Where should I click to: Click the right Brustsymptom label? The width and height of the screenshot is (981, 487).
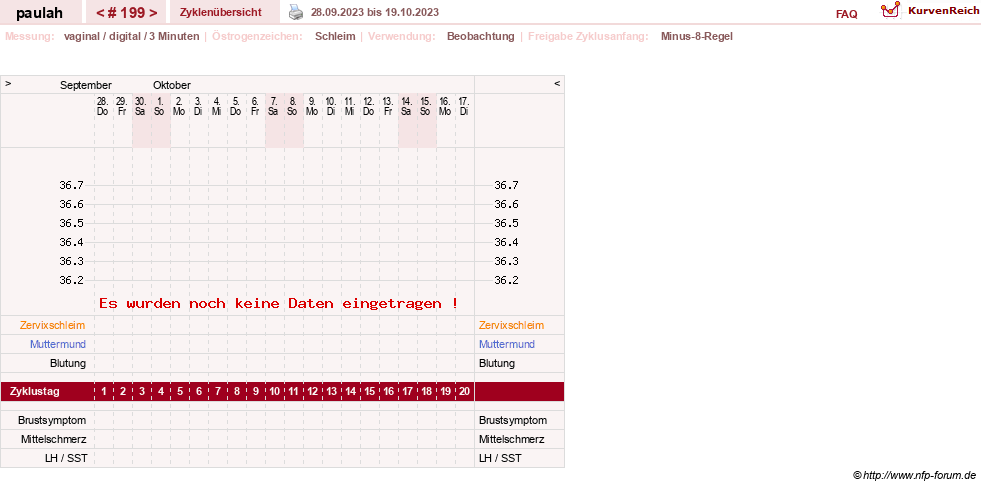point(513,420)
